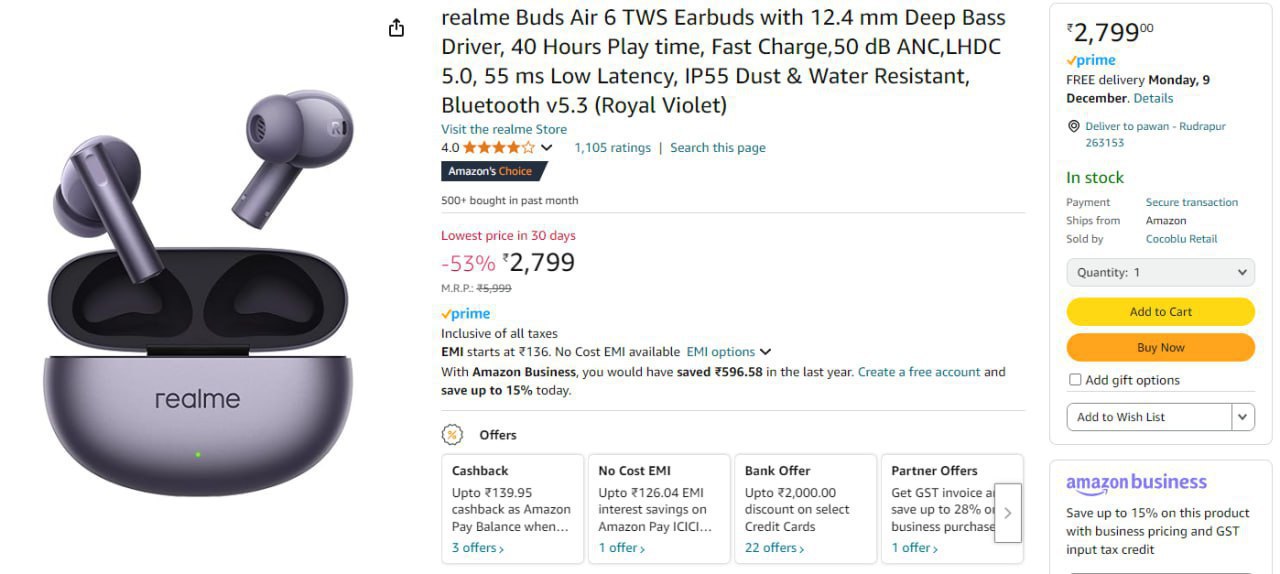Visit the realme Store link
Screen dimensions: 1280x574
(504, 129)
